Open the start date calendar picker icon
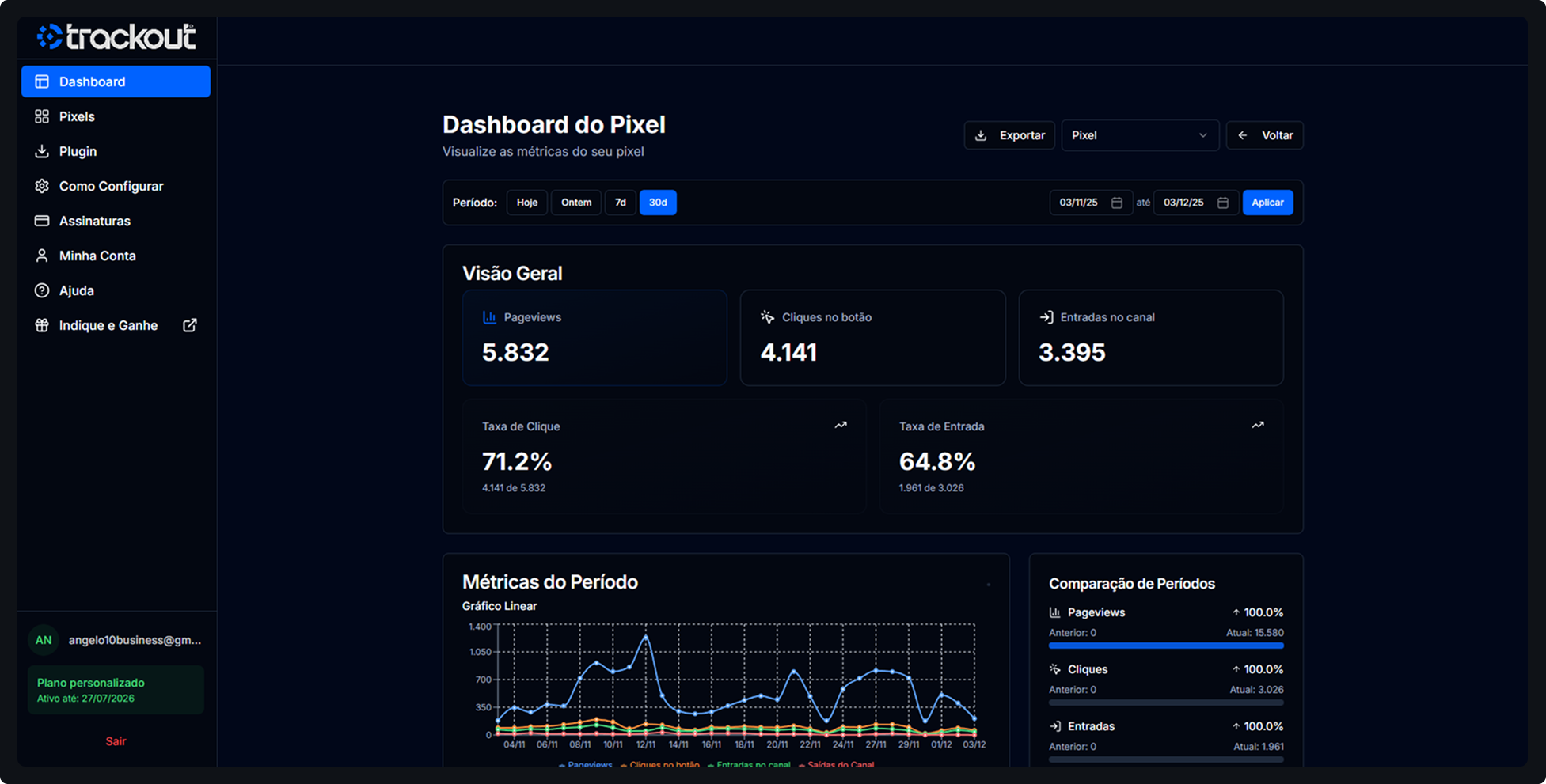This screenshot has height=784, width=1546. click(1116, 203)
